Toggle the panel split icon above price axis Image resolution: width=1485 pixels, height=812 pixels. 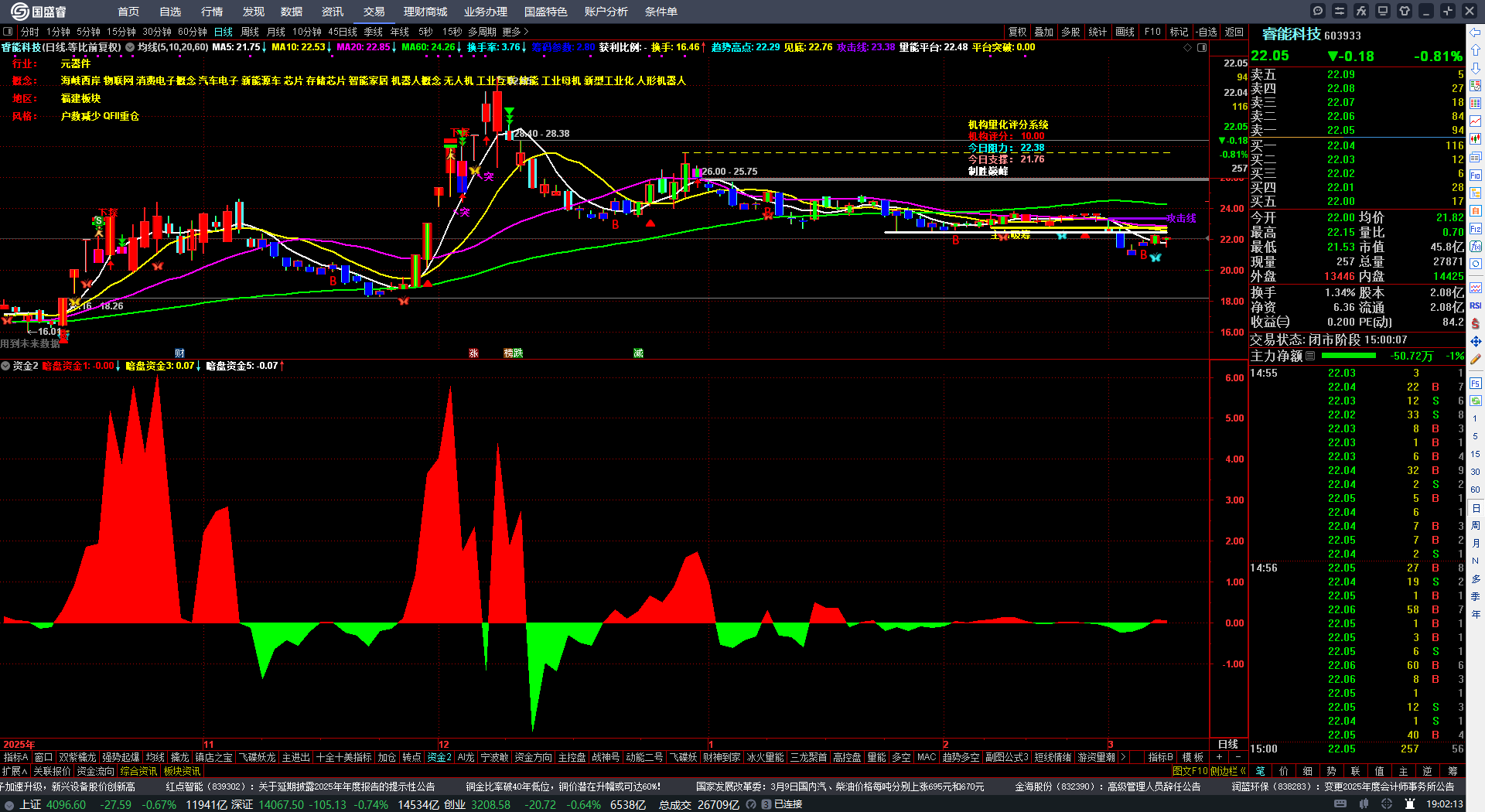(x=1202, y=47)
